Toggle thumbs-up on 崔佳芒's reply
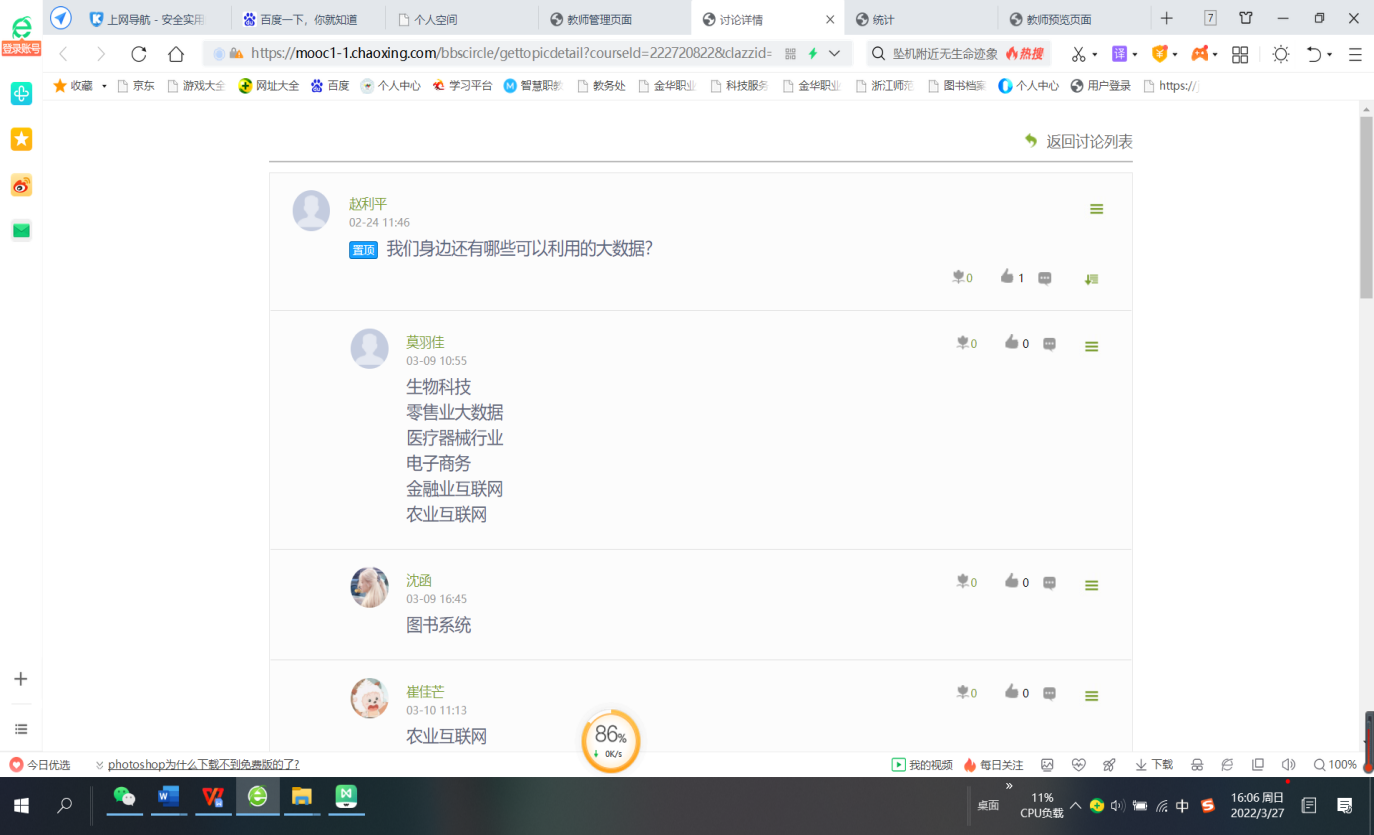 coord(1011,691)
